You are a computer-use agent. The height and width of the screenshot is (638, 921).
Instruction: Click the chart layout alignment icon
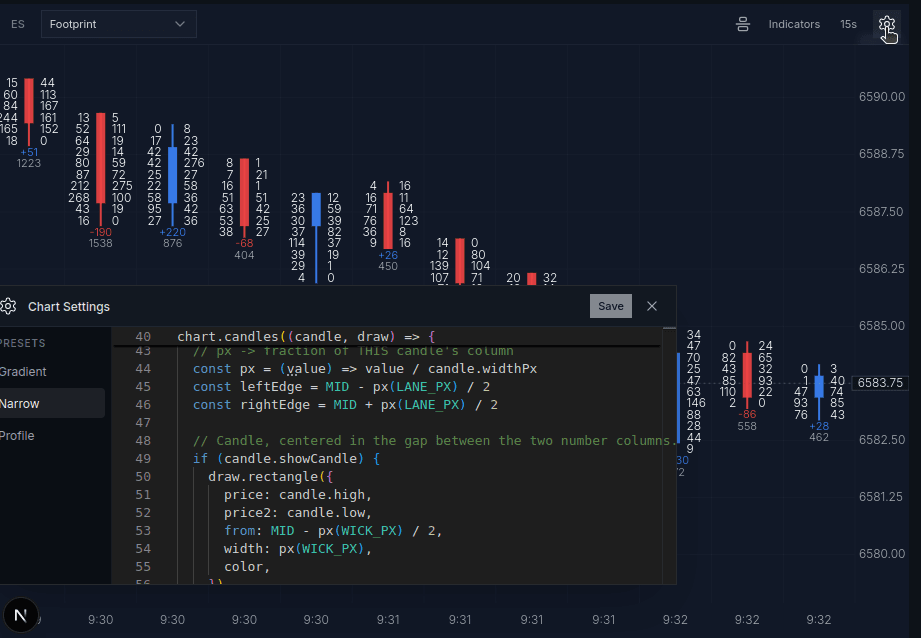(x=742, y=25)
